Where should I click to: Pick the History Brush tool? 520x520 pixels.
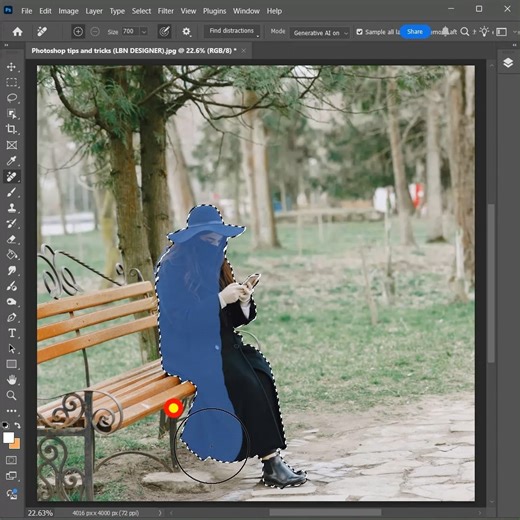point(11,223)
